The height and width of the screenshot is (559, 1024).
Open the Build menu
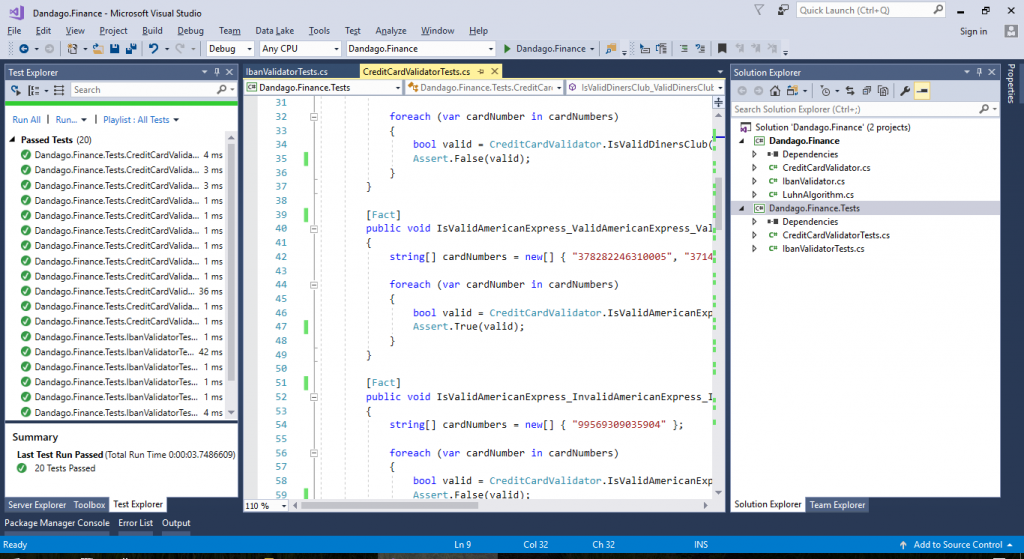(x=152, y=31)
